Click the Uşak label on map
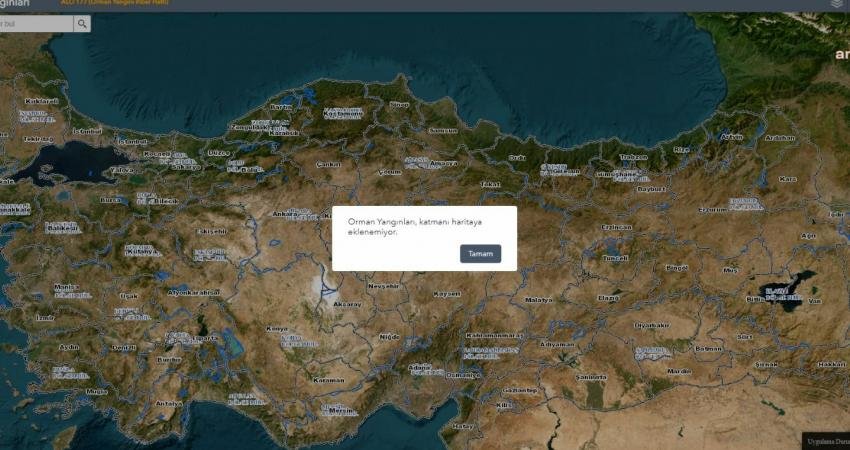 (128, 296)
